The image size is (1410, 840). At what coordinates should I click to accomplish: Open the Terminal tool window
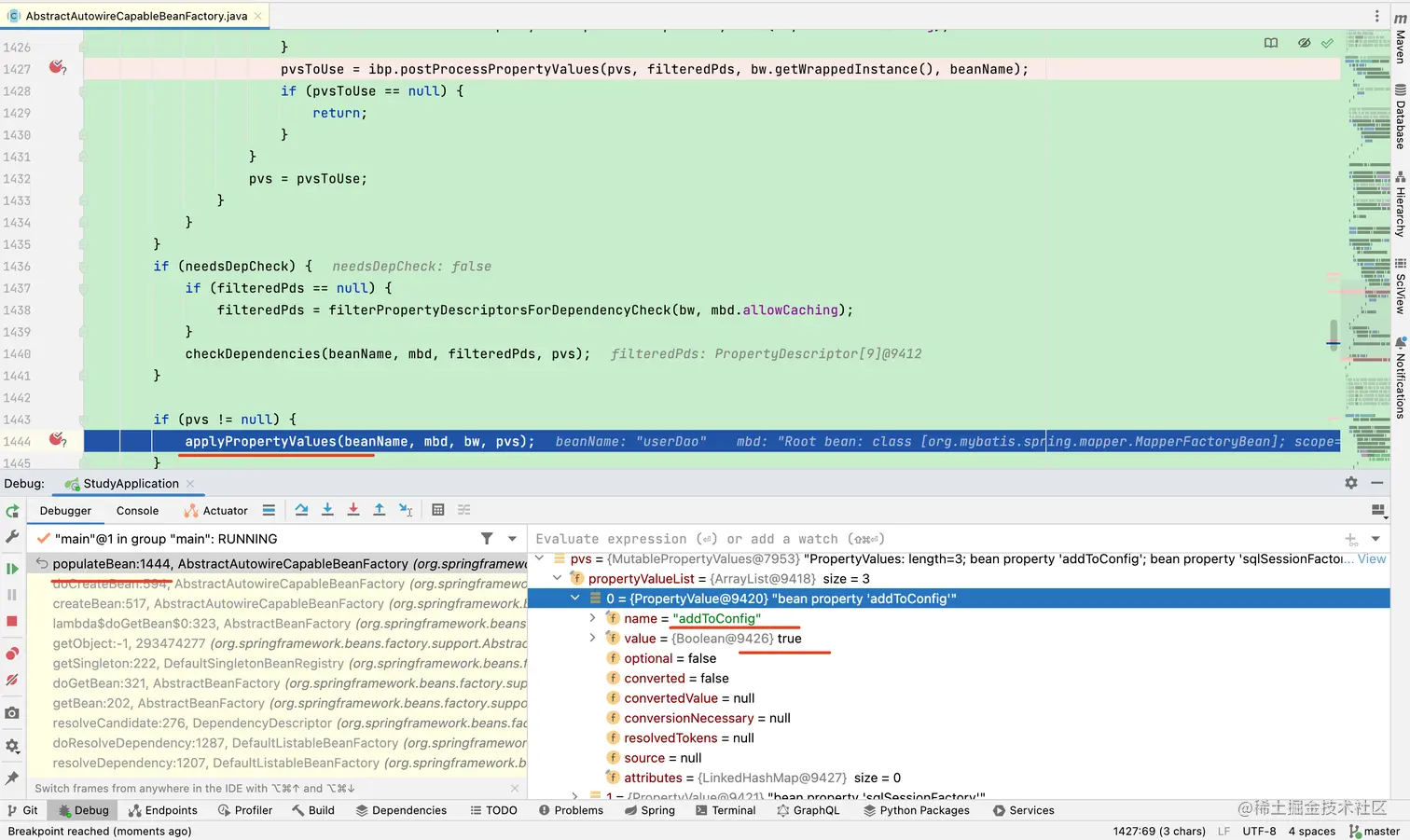point(726,810)
